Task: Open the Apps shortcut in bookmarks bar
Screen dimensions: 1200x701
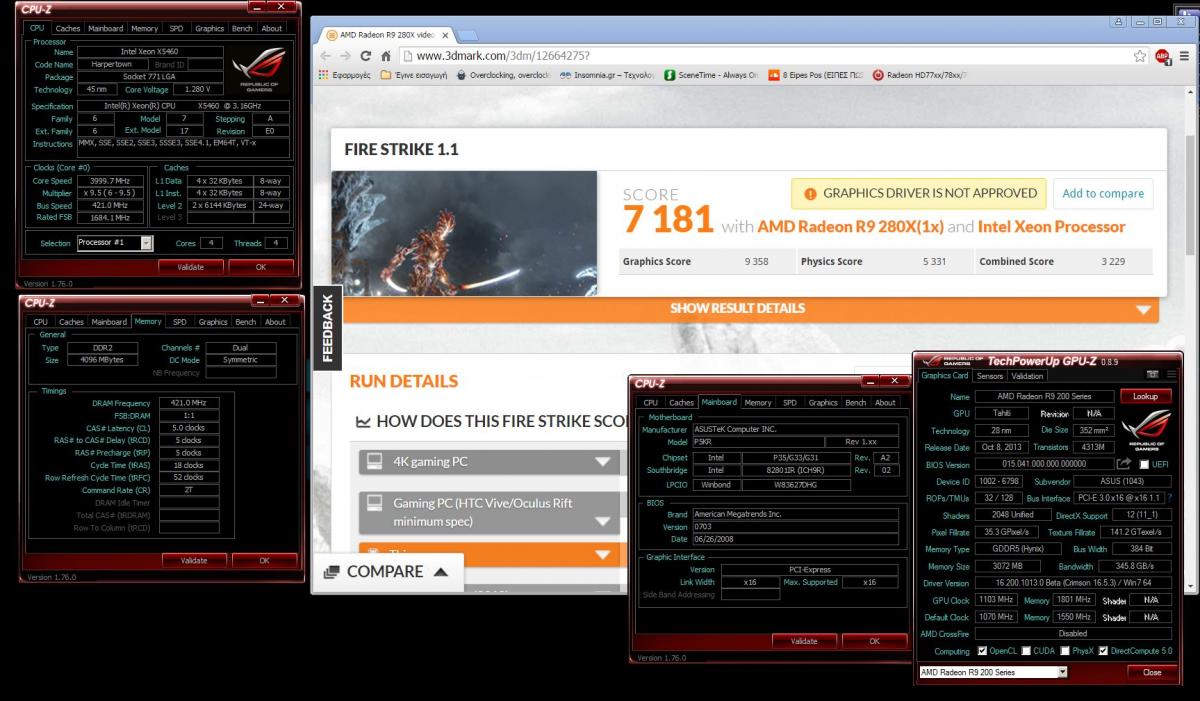Action: [344, 75]
